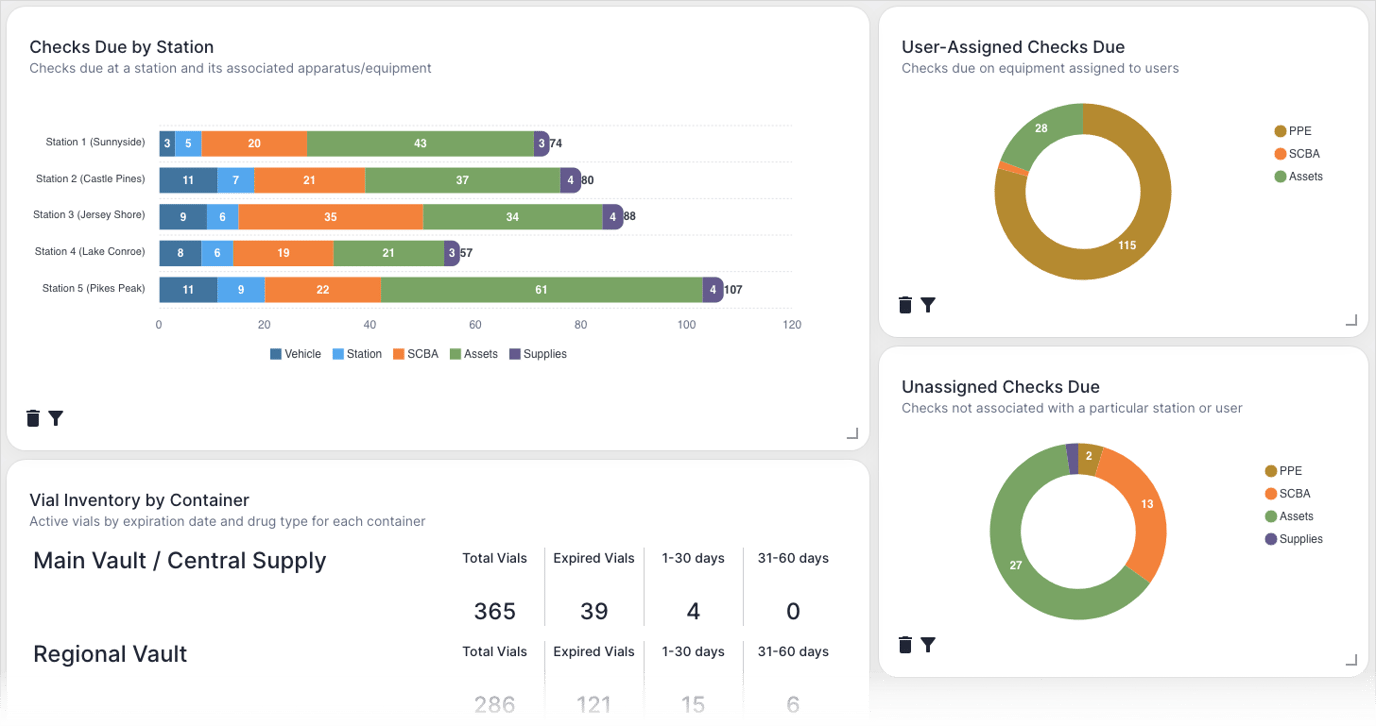Select the Assets segment of the Unassigned donut
This screenshot has width=1376, height=726.
tap(1016, 564)
